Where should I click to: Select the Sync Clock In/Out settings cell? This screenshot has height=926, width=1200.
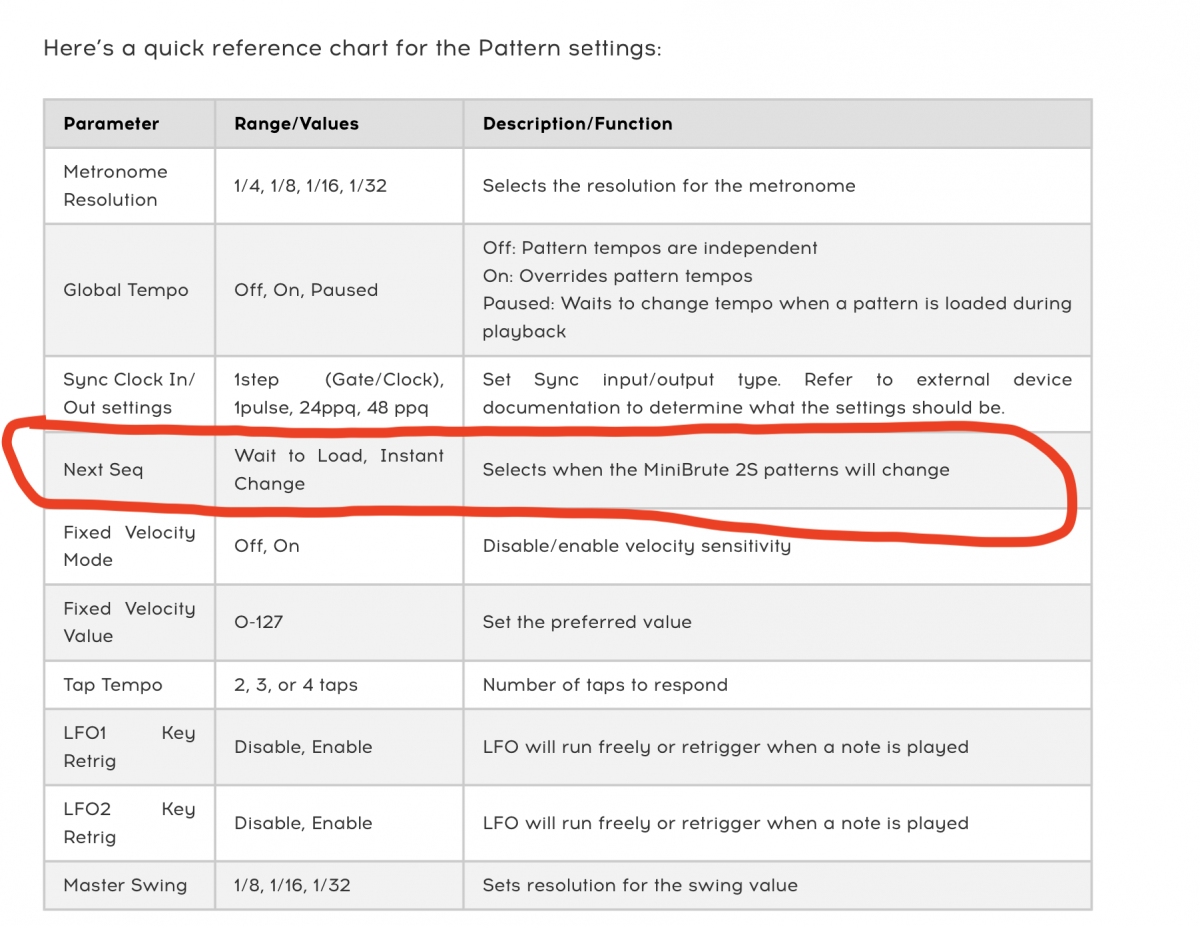pos(129,394)
